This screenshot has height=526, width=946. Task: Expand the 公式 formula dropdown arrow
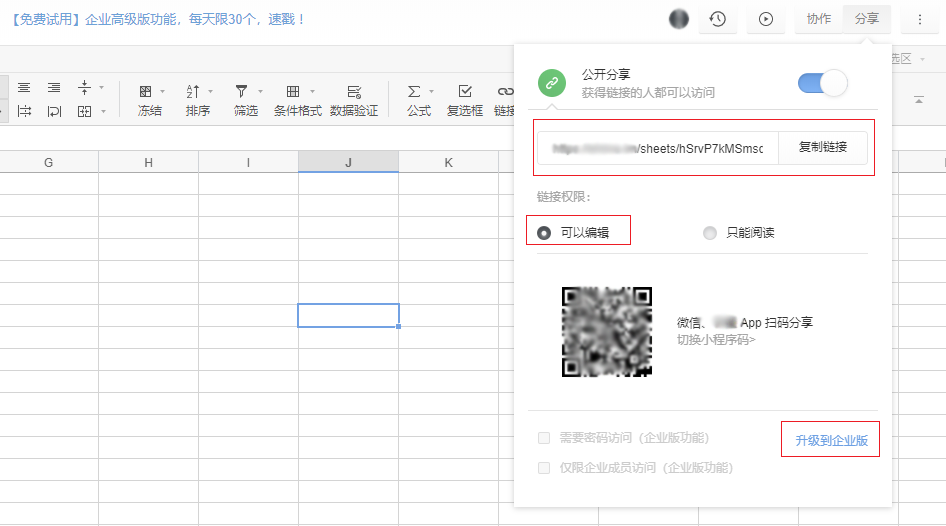(431, 92)
